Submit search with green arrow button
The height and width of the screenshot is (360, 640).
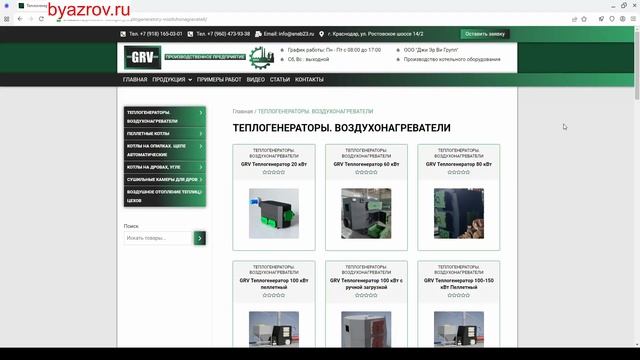tap(200, 238)
